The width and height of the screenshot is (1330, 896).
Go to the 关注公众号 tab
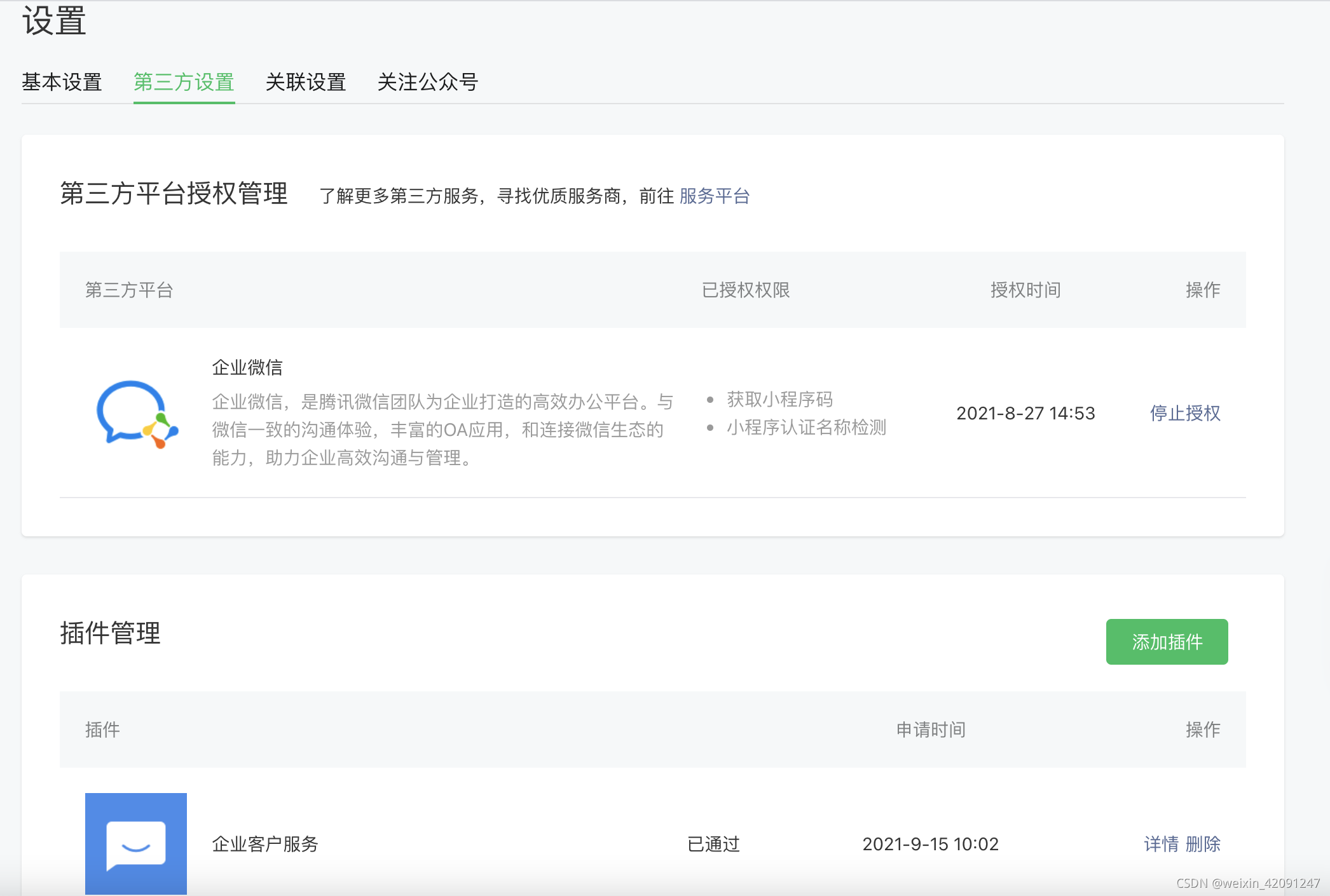pyautogui.click(x=427, y=82)
